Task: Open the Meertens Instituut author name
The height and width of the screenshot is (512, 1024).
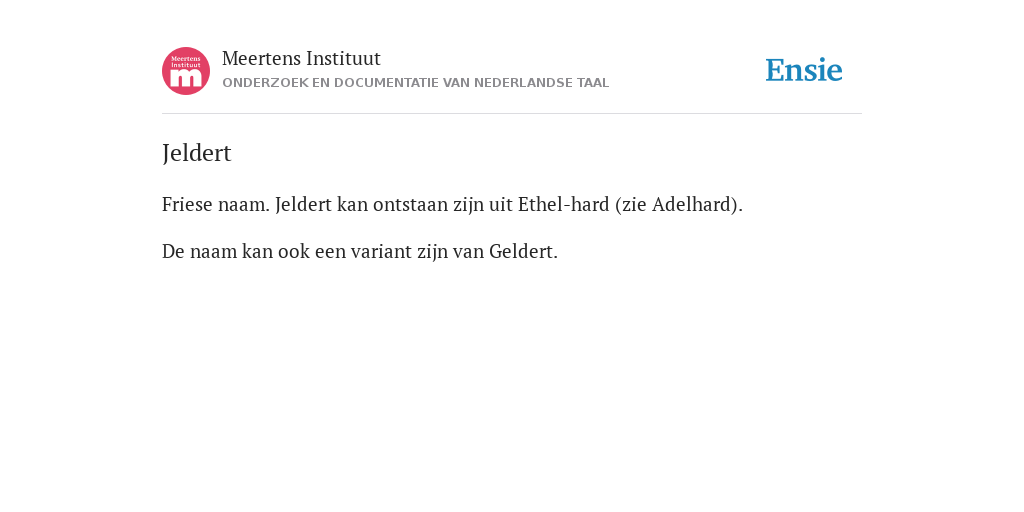Action: coord(301,58)
